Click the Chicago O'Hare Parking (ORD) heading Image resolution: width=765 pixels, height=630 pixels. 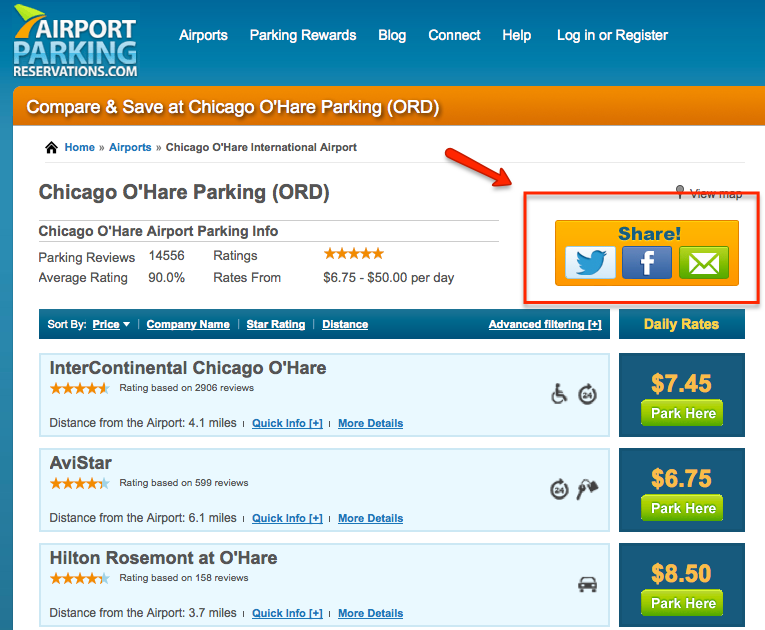184,192
